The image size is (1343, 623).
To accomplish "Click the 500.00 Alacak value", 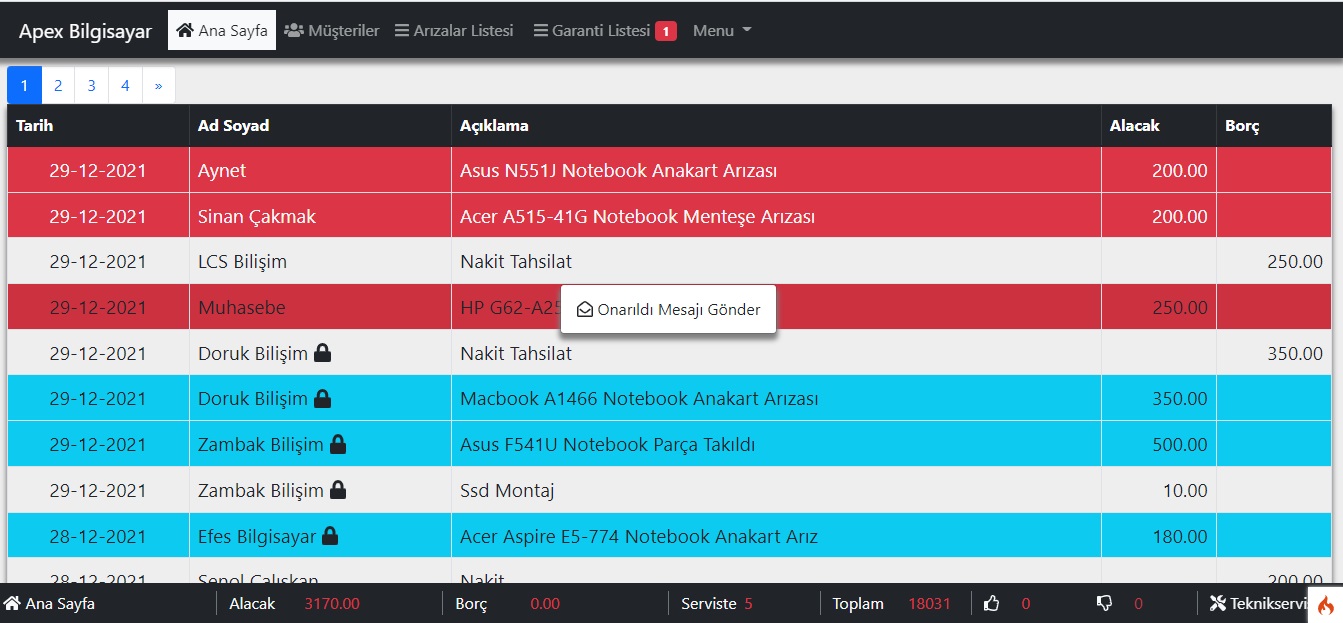I will coord(1180,445).
